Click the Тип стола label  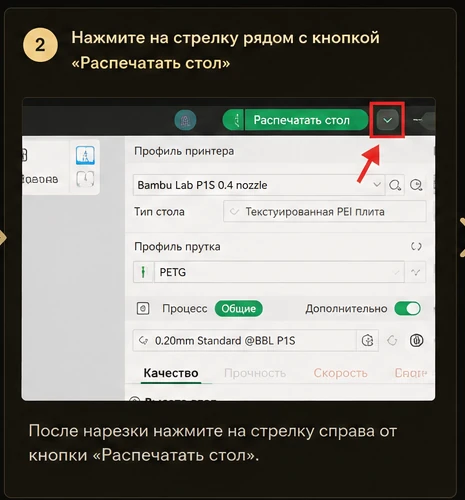[159, 212]
